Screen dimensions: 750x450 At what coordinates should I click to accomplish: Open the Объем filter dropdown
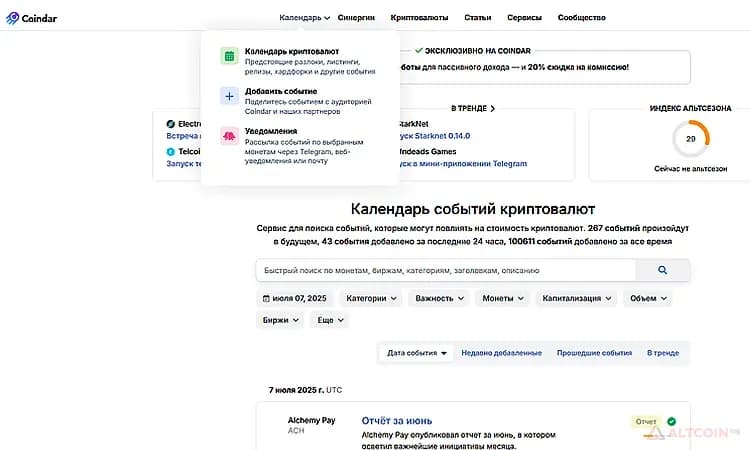point(648,298)
